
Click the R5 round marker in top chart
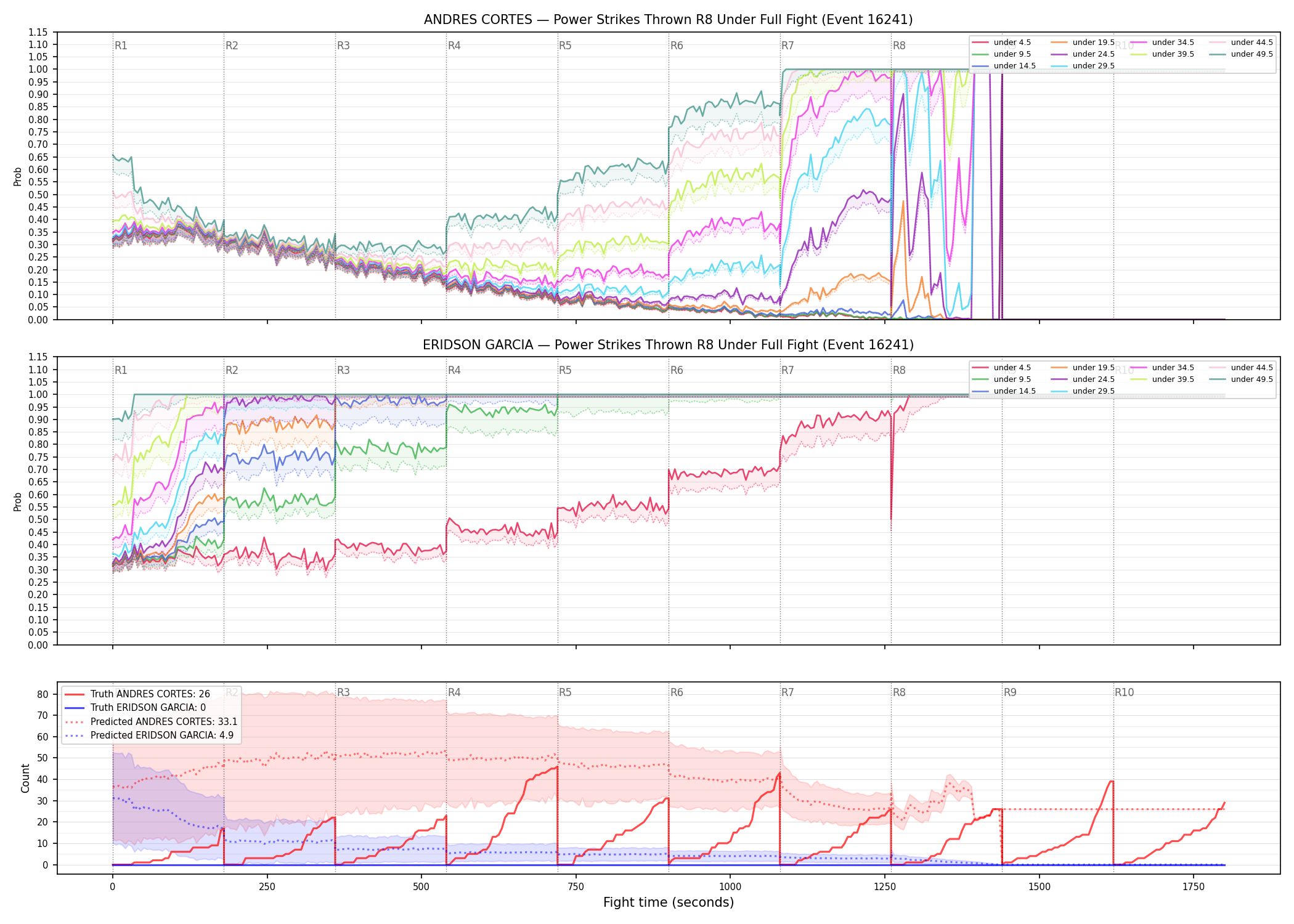(x=565, y=46)
